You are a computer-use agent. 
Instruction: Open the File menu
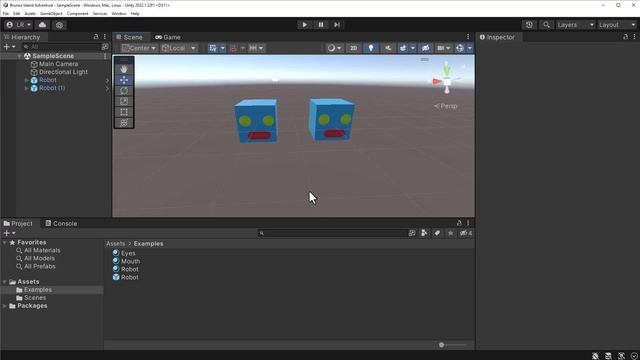[x=6, y=13]
